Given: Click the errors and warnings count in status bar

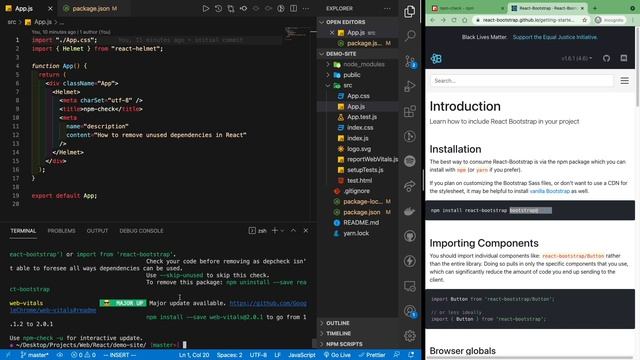Looking at the screenshot, I should point(83,355).
